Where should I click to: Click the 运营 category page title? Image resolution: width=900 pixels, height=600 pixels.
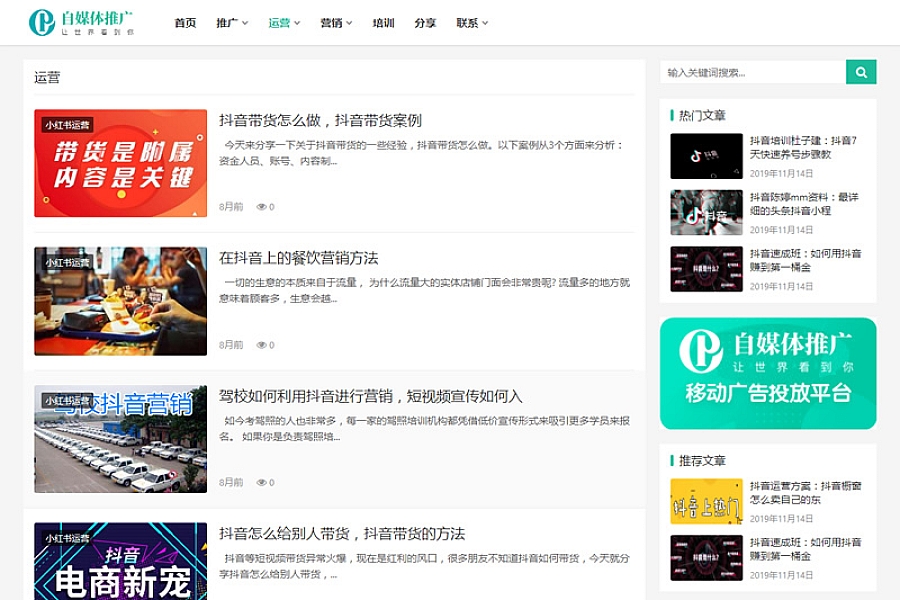(x=47, y=78)
